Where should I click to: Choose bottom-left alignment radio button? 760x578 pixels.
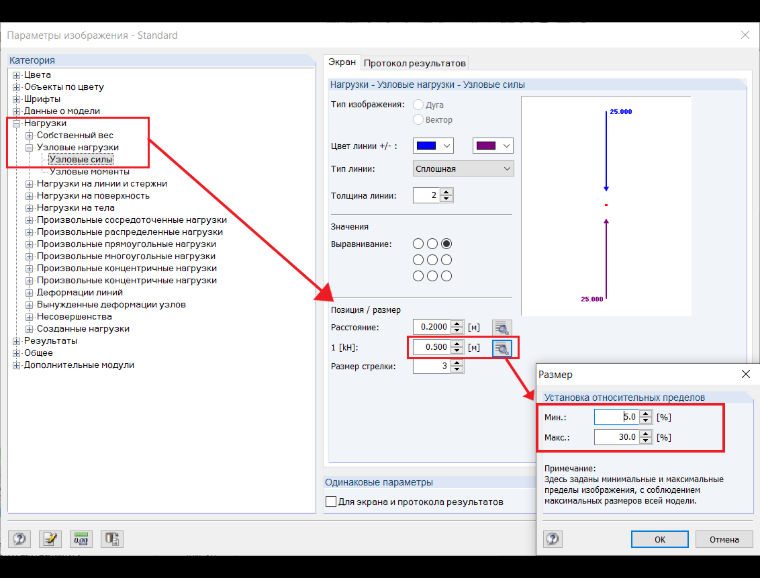[418, 276]
